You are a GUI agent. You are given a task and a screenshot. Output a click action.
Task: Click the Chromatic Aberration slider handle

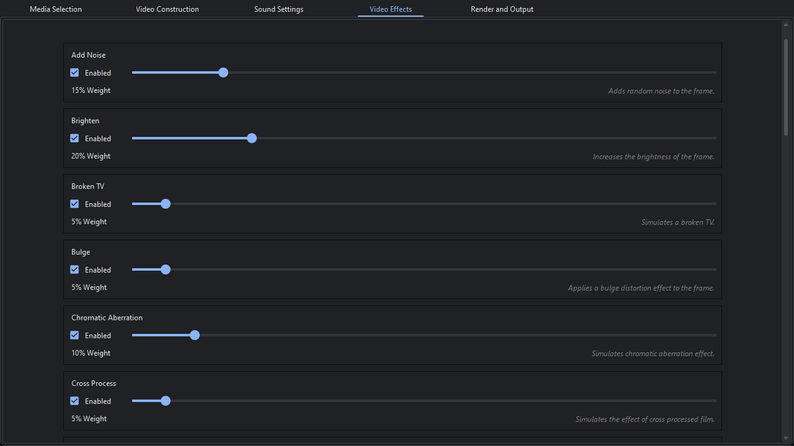[x=195, y=336]
